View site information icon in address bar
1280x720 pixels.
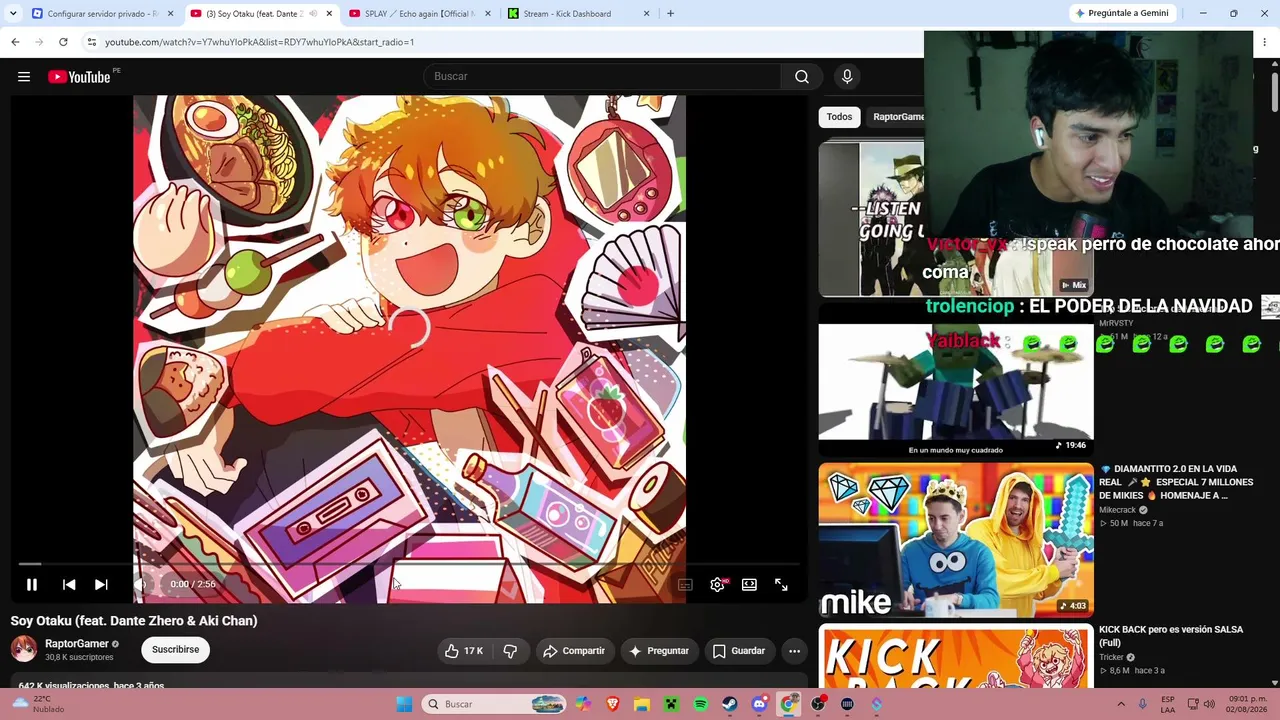[92, 42]
